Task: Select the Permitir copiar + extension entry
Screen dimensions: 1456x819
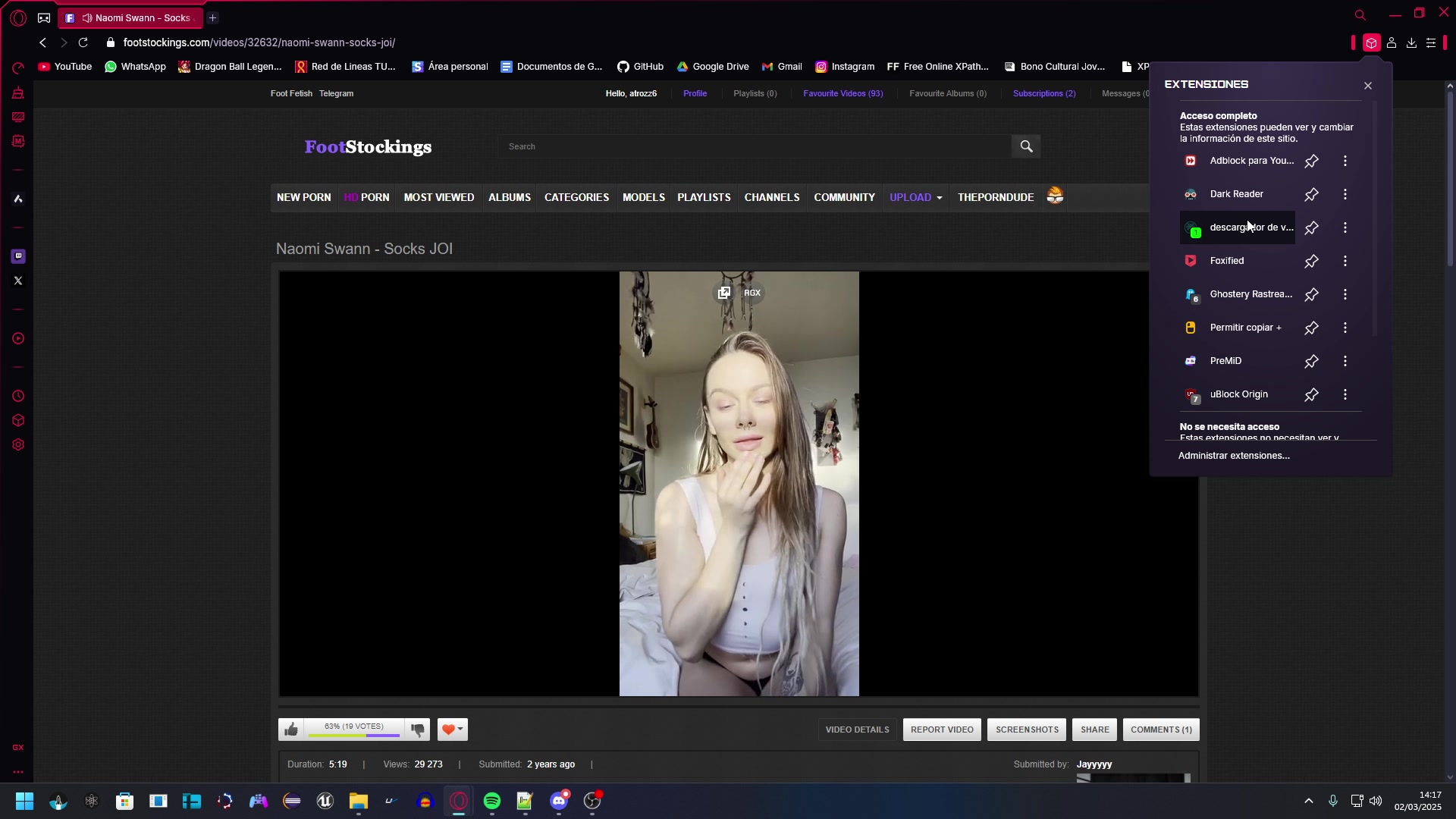Action: (x=1244, y=328)
